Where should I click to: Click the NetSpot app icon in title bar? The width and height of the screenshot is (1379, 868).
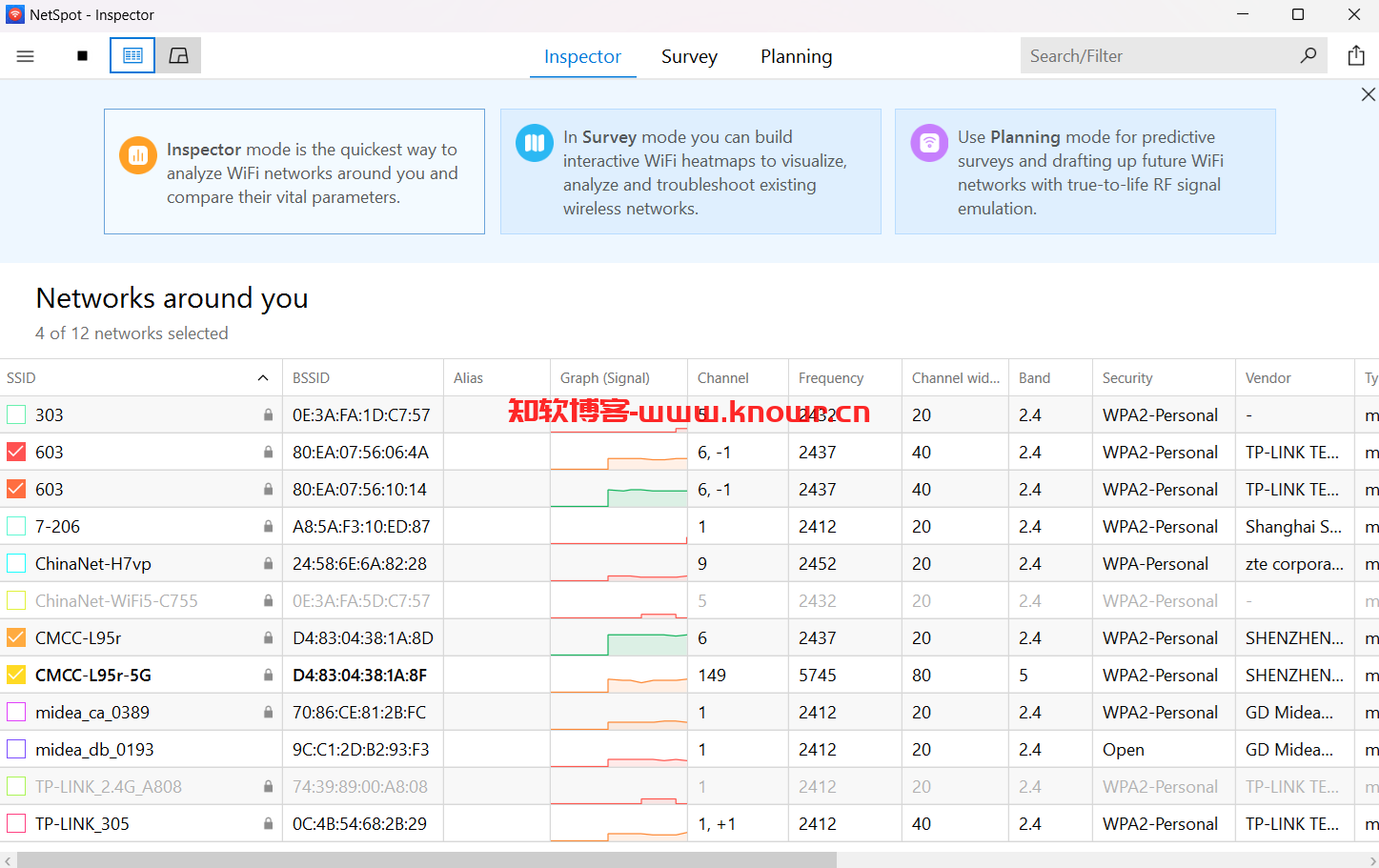[15, 14]
